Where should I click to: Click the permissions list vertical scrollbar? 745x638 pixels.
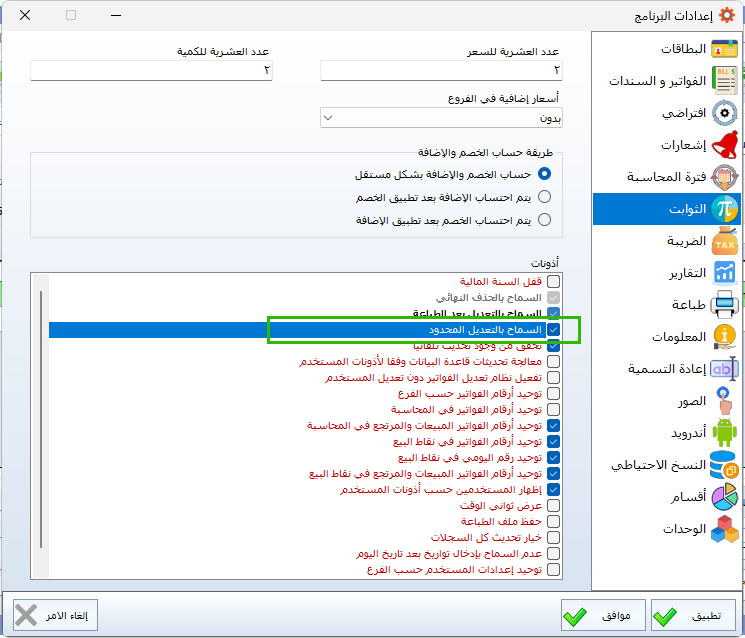[40, 420]
